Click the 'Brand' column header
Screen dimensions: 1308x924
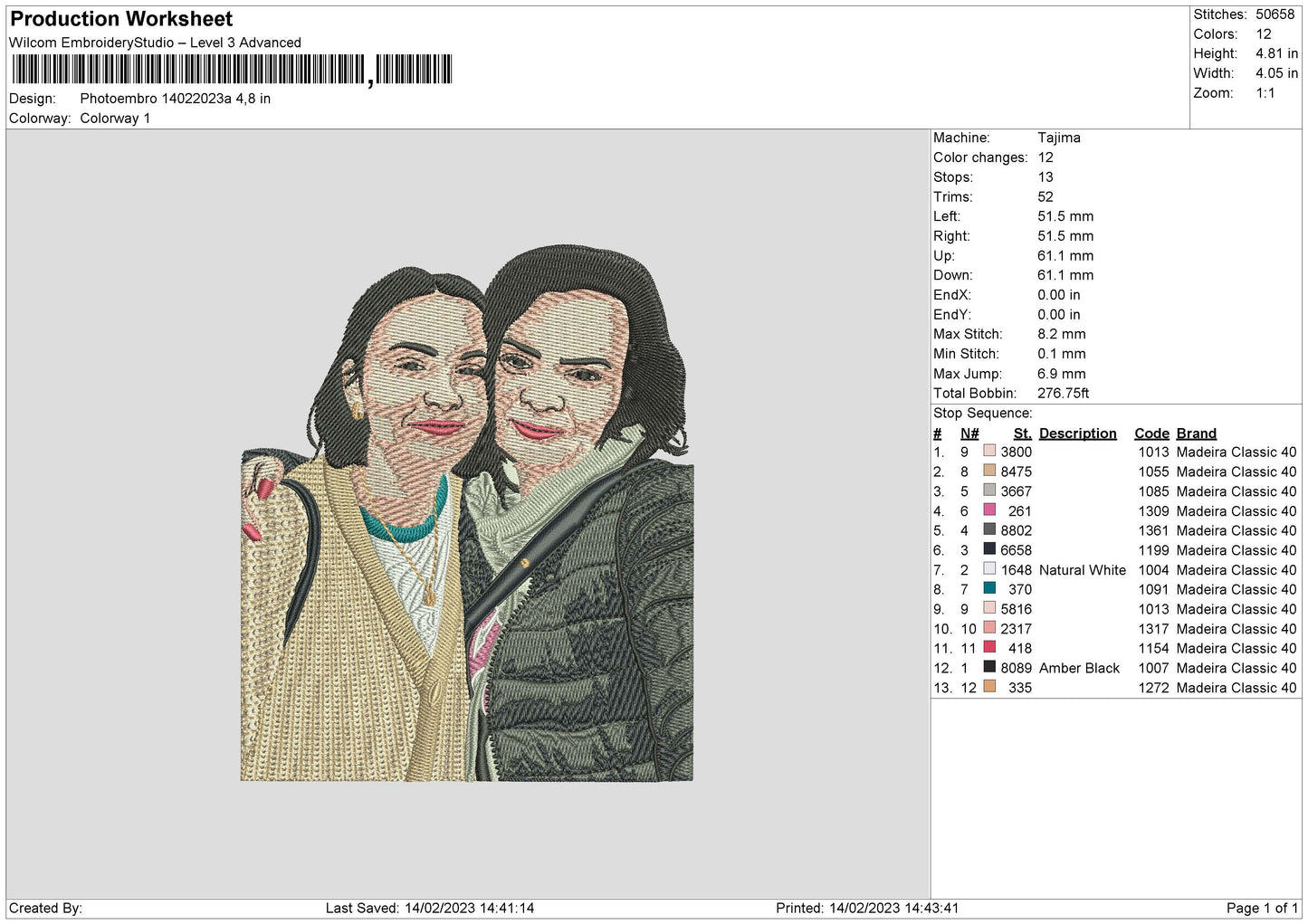tap(1197, 433)
